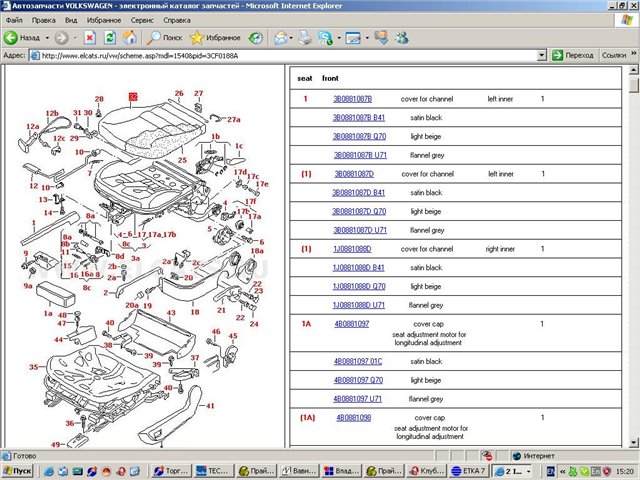Click the Переход go button
The height and width of the screenshot is (480, 640).
point(573,55)
